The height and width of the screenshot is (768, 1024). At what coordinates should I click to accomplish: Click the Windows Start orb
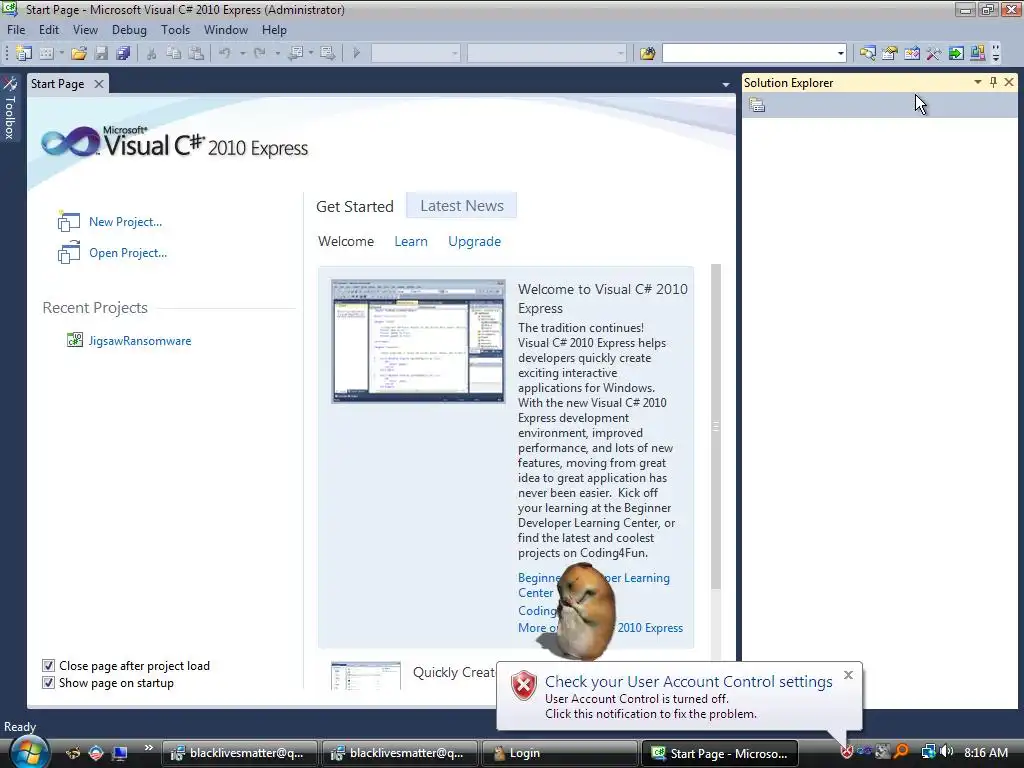point(29,752)
